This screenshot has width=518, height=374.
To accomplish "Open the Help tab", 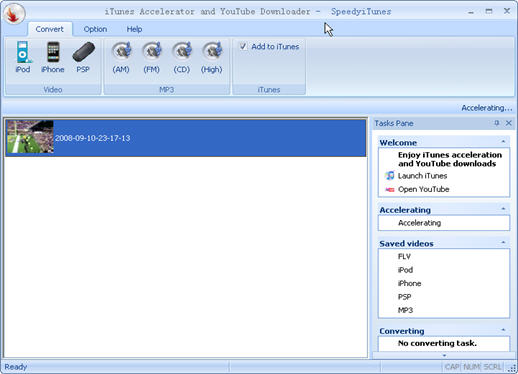I will (x=134, y=29).
